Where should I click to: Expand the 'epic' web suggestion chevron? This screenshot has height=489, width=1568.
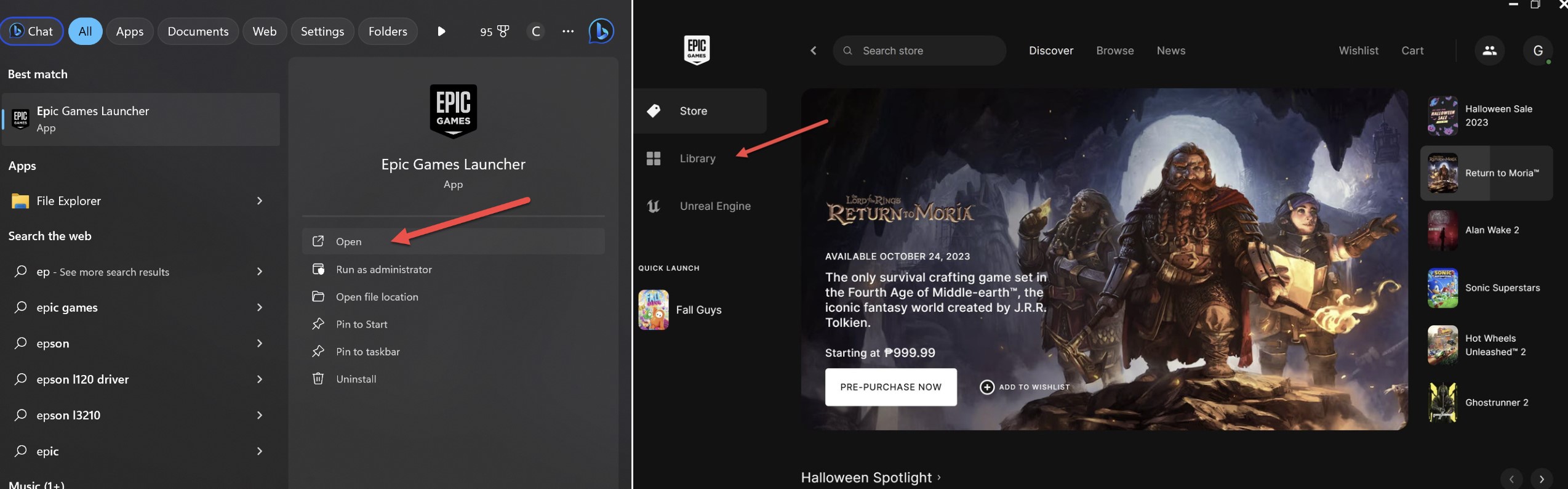click(260, 451)
